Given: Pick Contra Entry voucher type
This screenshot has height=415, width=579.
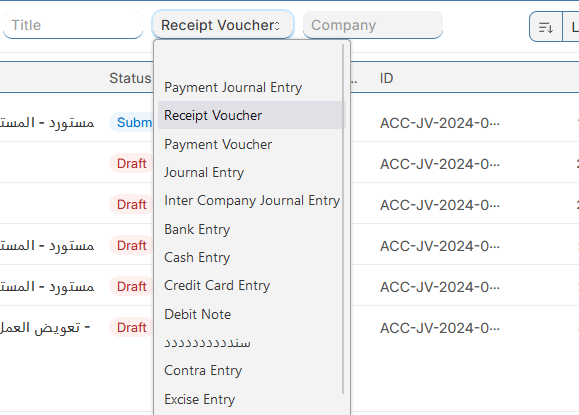Looking at the screenshot, I should (203, 370).
